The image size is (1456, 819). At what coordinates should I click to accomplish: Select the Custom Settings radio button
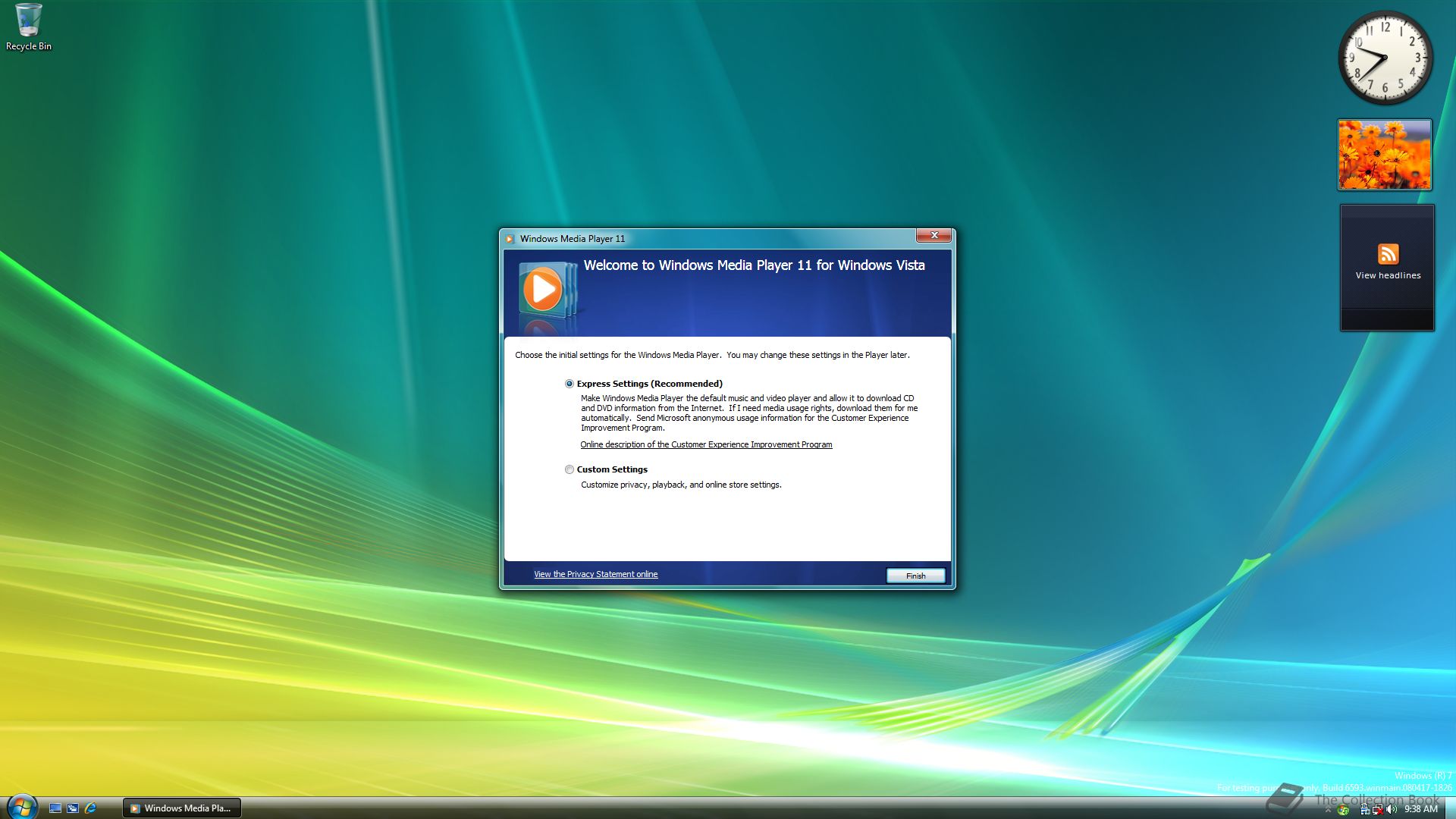(570, 469)
